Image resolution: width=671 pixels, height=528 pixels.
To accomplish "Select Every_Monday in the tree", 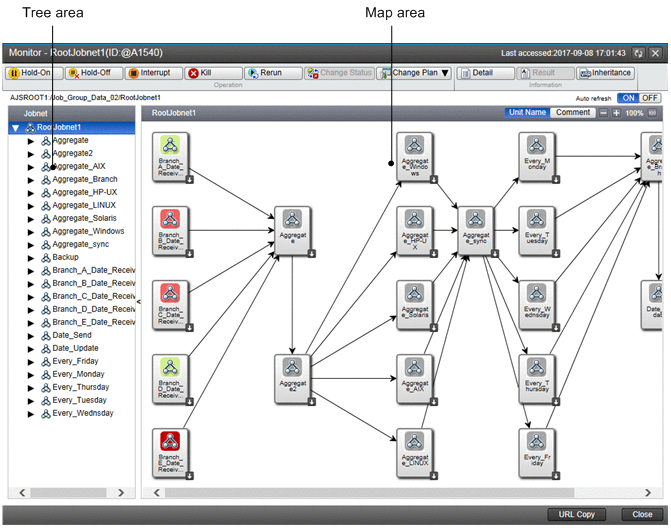I will (x=78, y=374).
